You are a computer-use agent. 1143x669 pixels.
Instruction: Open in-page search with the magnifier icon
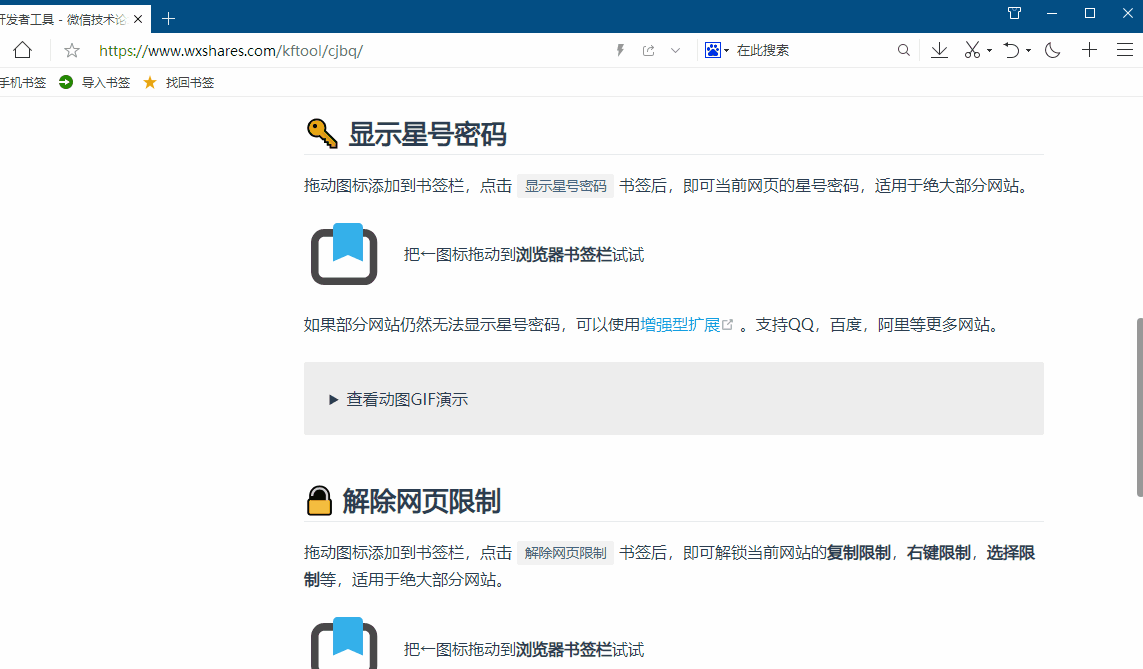903,49
